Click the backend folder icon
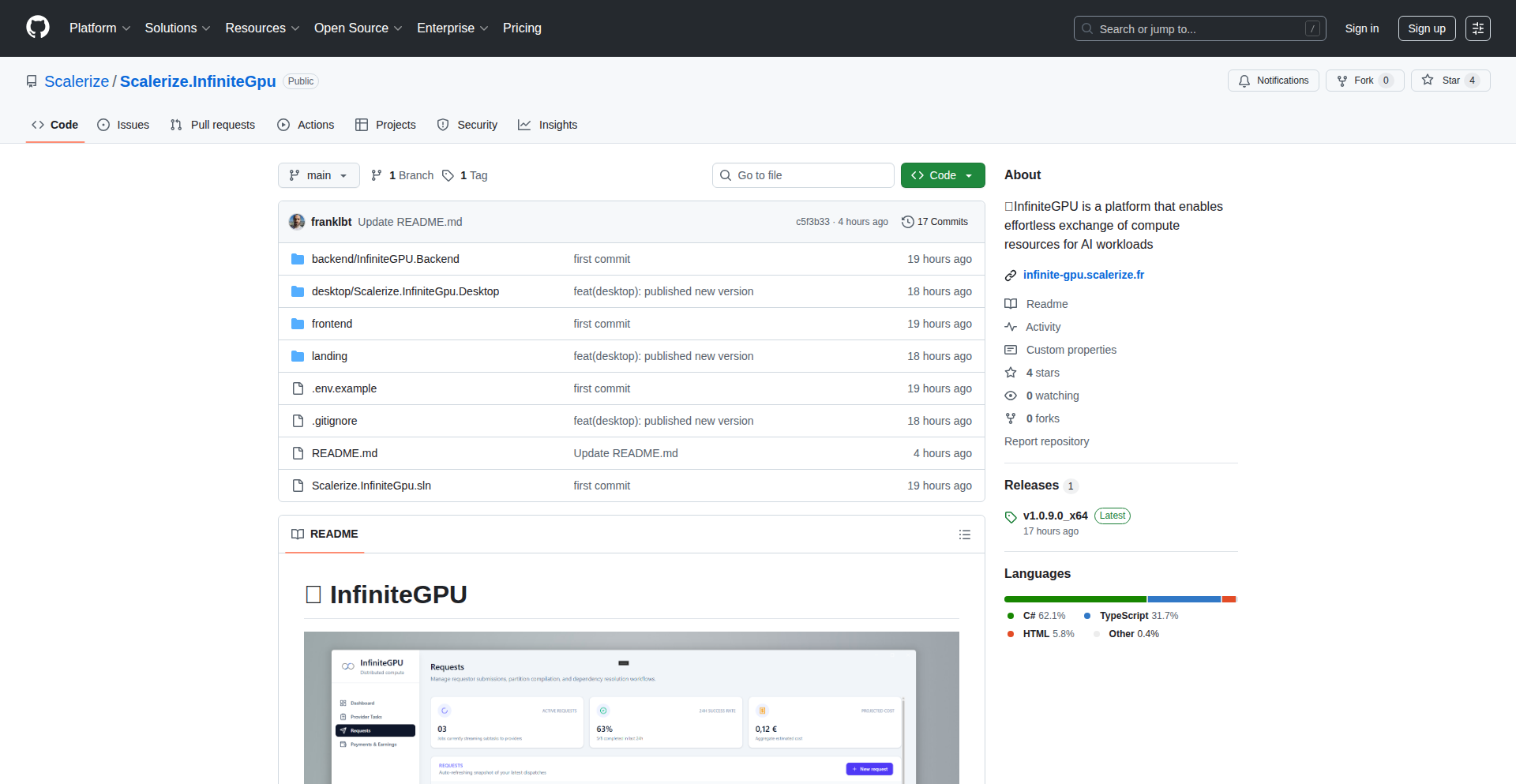 pyautogui.click(x=298, y=259)
